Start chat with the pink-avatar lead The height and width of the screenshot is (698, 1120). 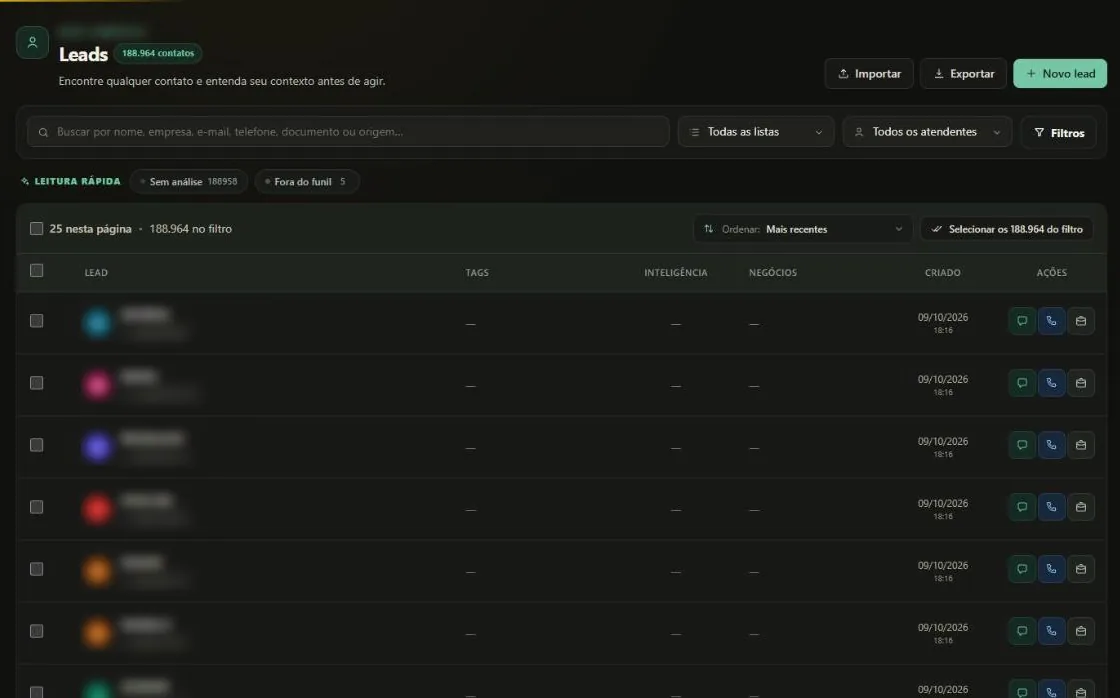pyautogui.click(x=1022, y=383)
